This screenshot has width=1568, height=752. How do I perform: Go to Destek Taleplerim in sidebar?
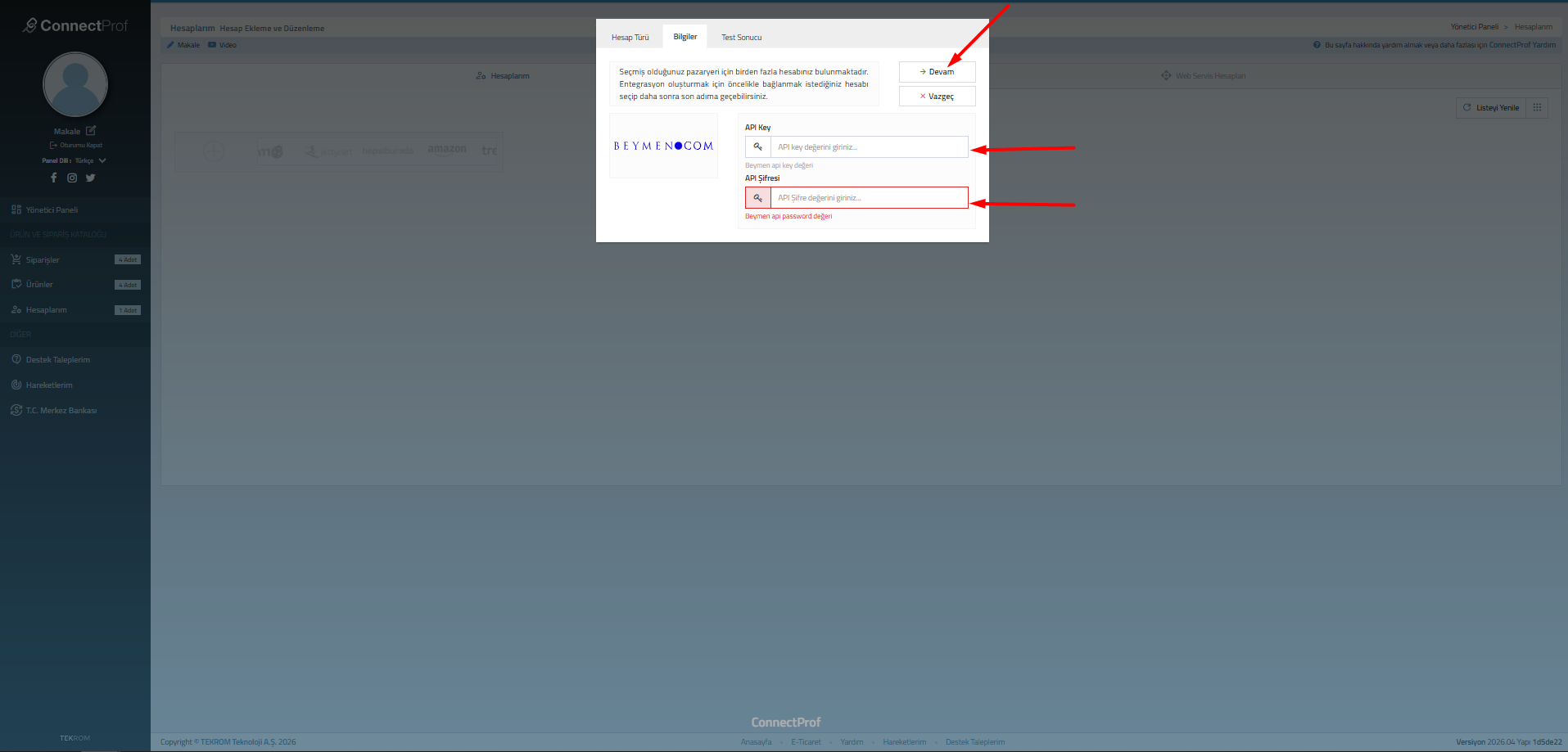pos(57,360)
